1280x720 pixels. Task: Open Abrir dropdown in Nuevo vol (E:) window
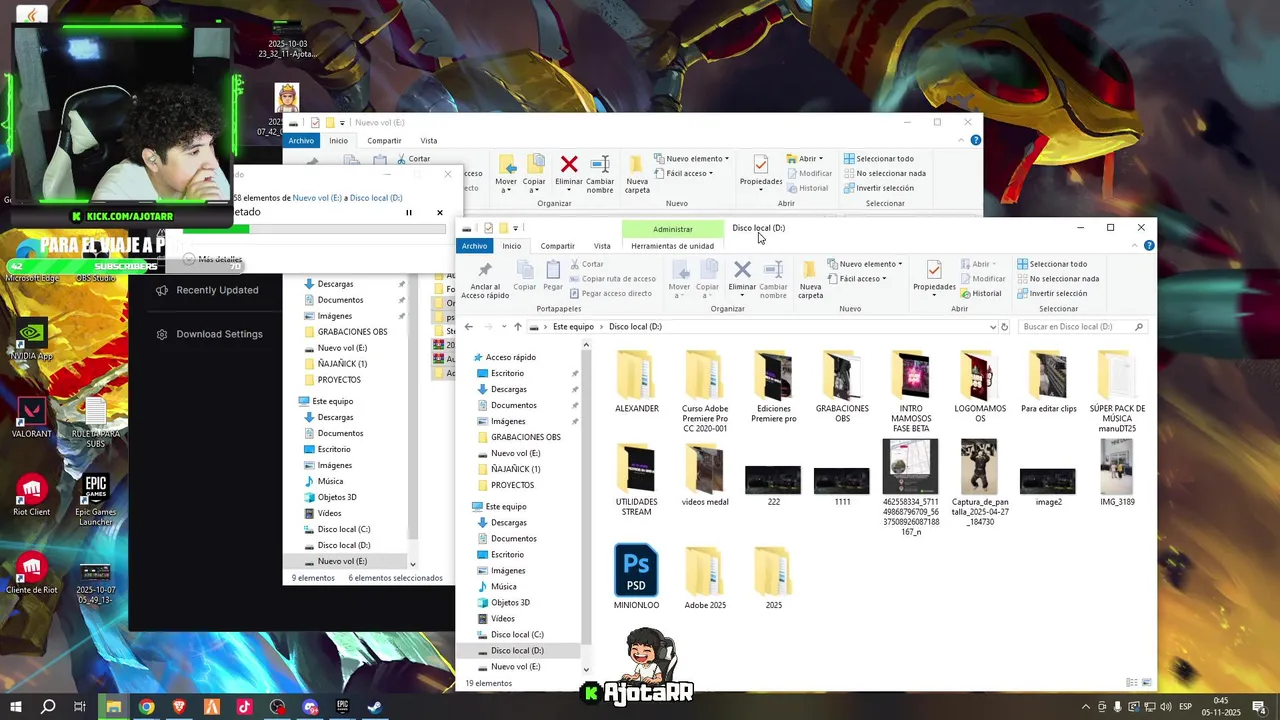tap(807, 158)
